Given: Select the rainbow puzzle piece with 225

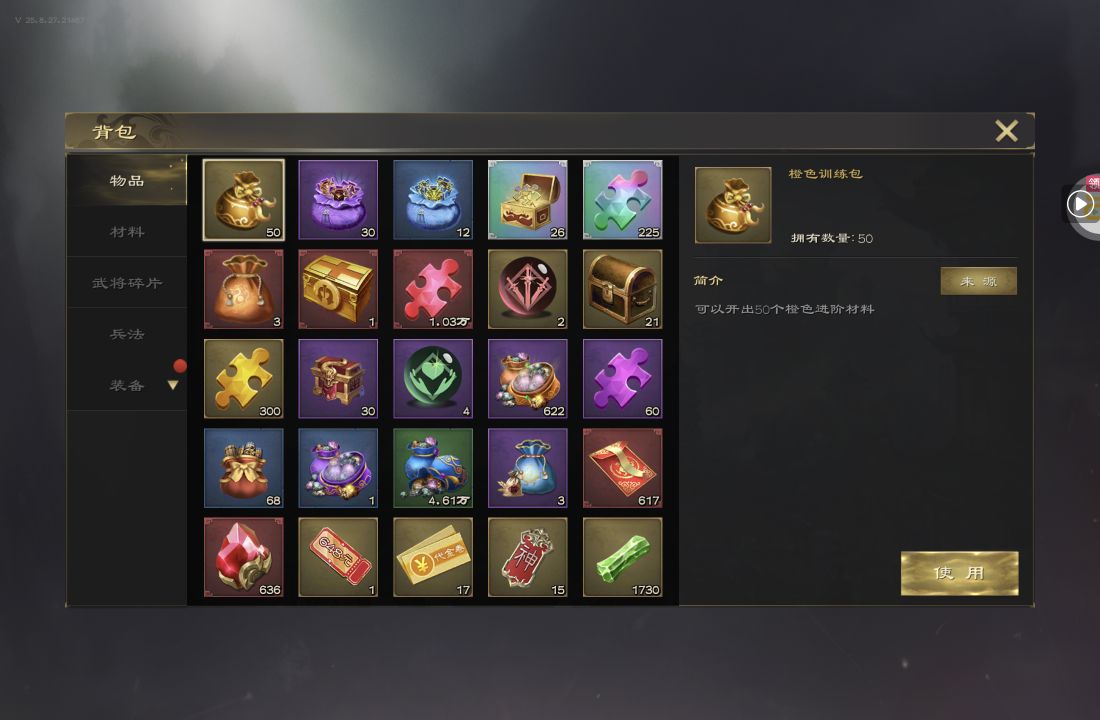Looking at the screenshot, I should (x=622, y=200).
